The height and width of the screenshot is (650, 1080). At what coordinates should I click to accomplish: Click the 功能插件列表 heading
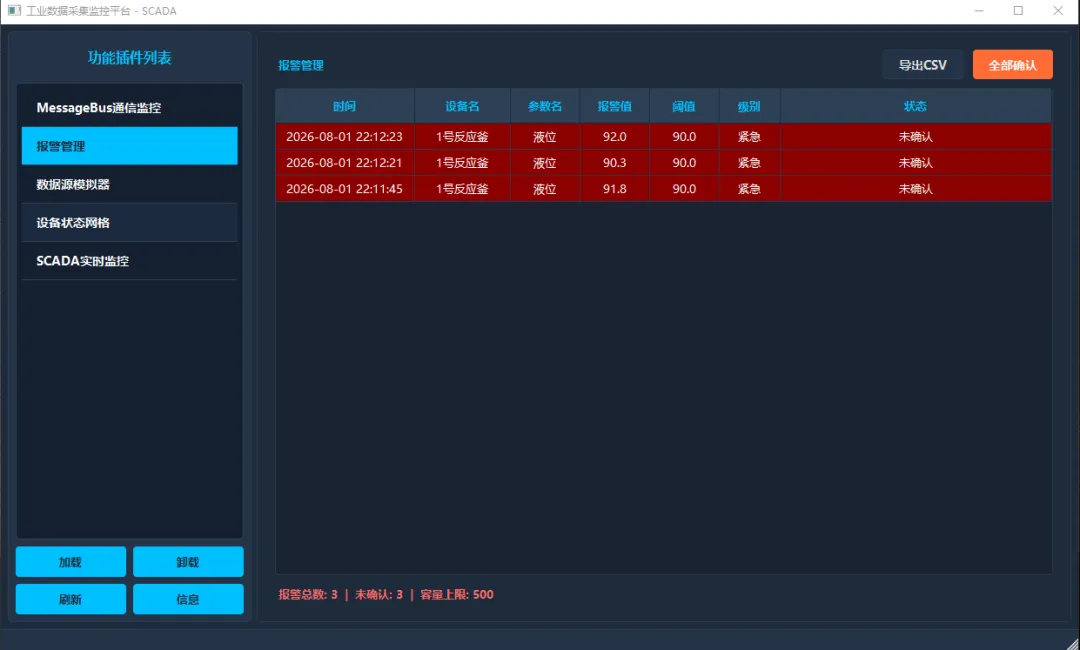coord(129,58)
